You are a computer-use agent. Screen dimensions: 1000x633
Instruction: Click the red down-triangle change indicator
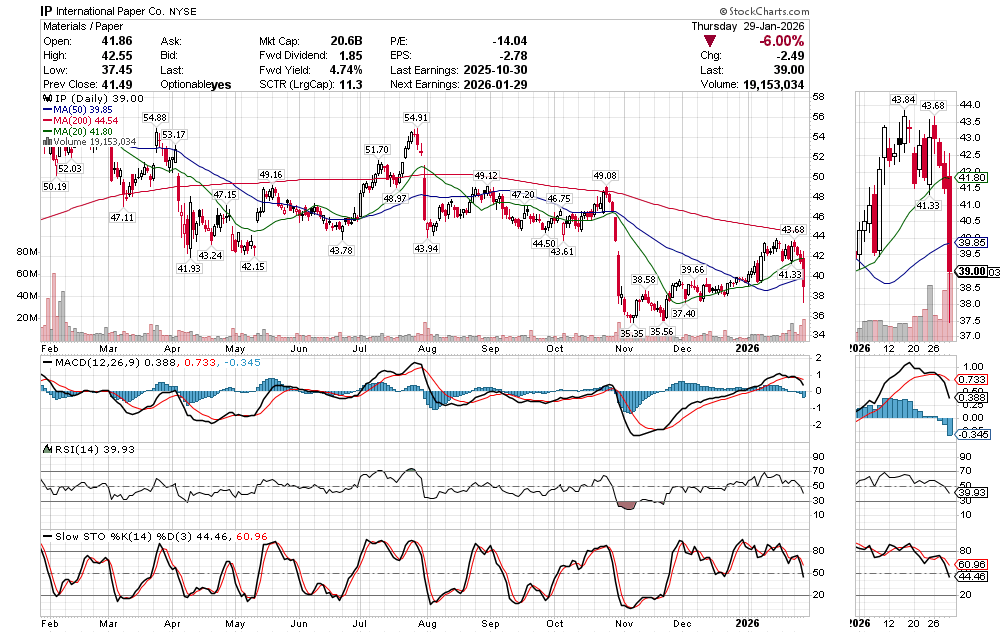710,41
